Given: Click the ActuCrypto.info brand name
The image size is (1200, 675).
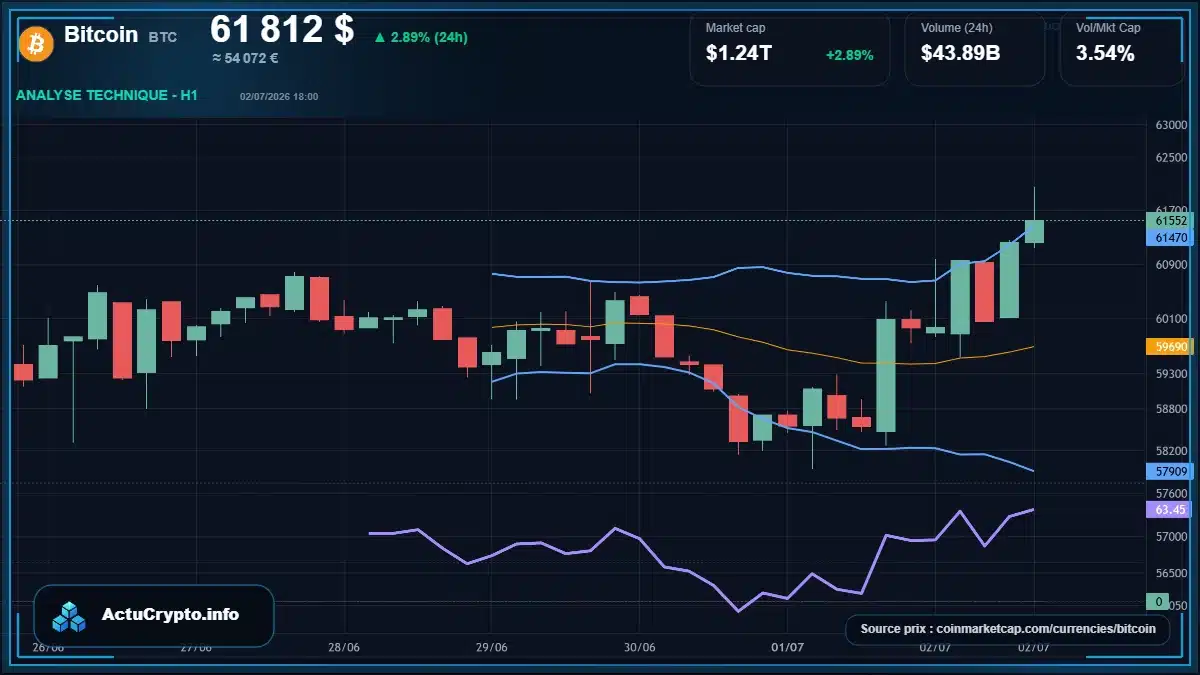Looking at the screenshot, I should (x=171, y=615).
